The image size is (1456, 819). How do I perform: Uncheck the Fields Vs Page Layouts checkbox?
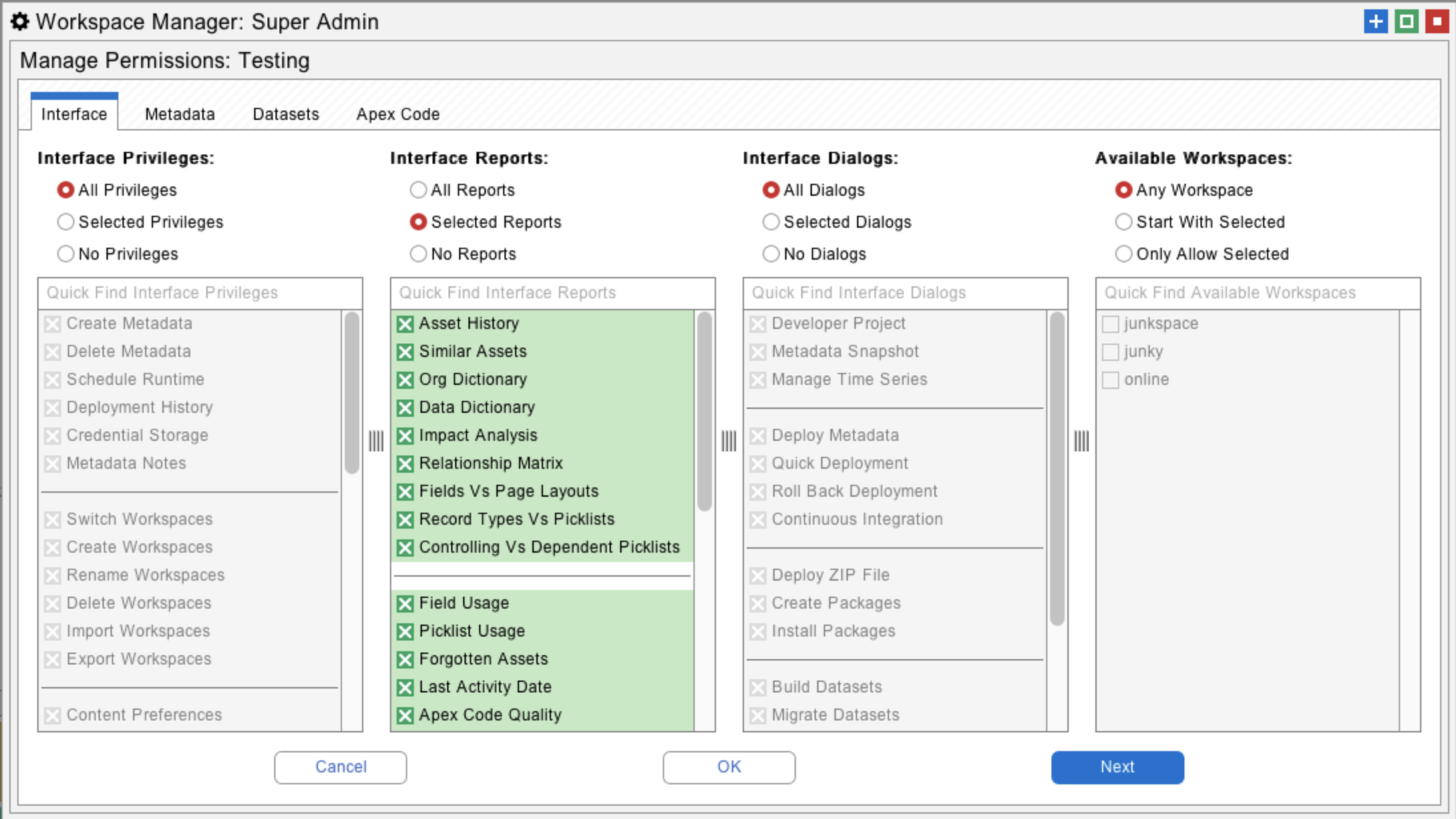click(405, 492)
